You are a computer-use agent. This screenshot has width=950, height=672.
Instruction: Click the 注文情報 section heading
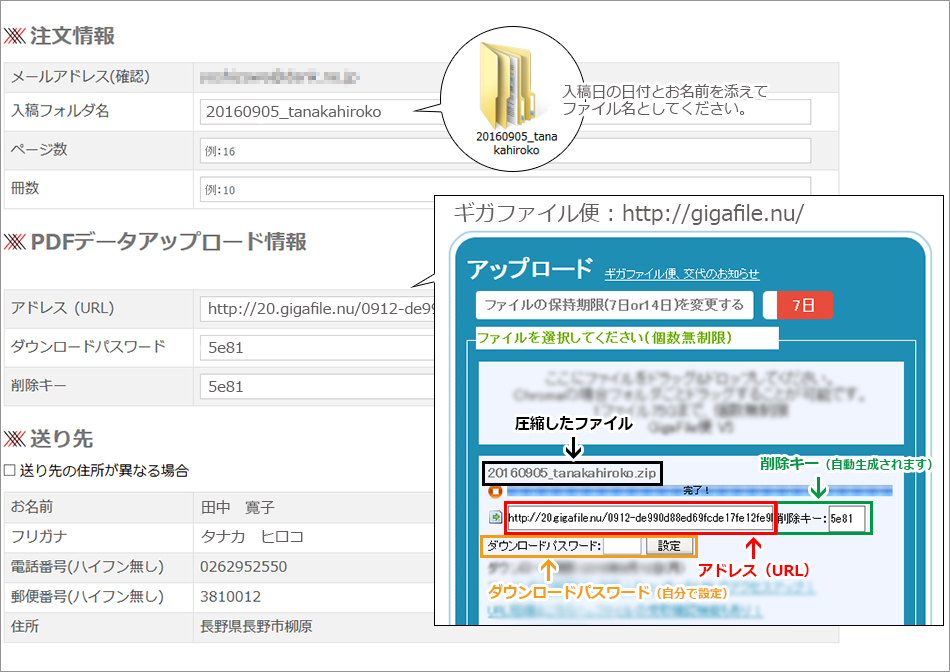tap(72, 36)
